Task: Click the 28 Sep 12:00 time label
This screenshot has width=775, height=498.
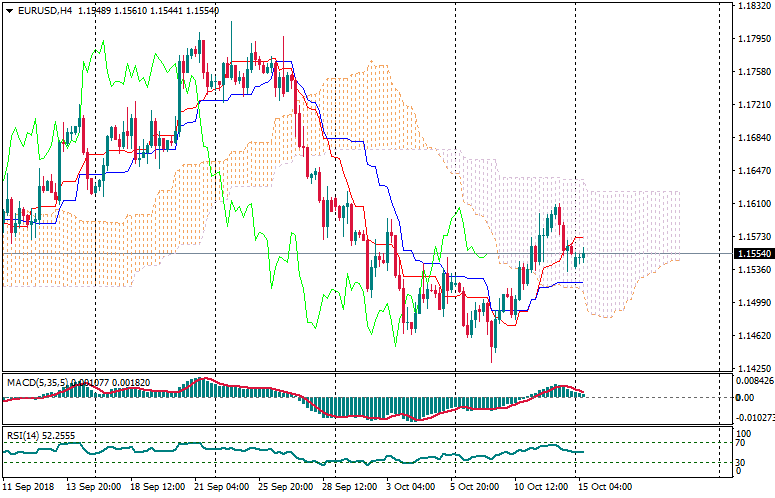Action: click(347, 487)
